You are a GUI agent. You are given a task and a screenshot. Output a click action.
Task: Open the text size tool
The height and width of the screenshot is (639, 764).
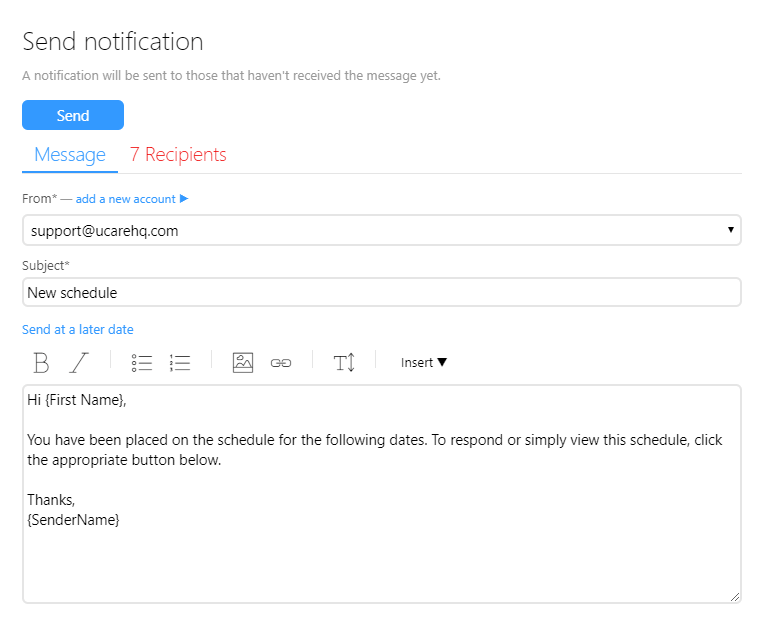[x=344, y=362]
